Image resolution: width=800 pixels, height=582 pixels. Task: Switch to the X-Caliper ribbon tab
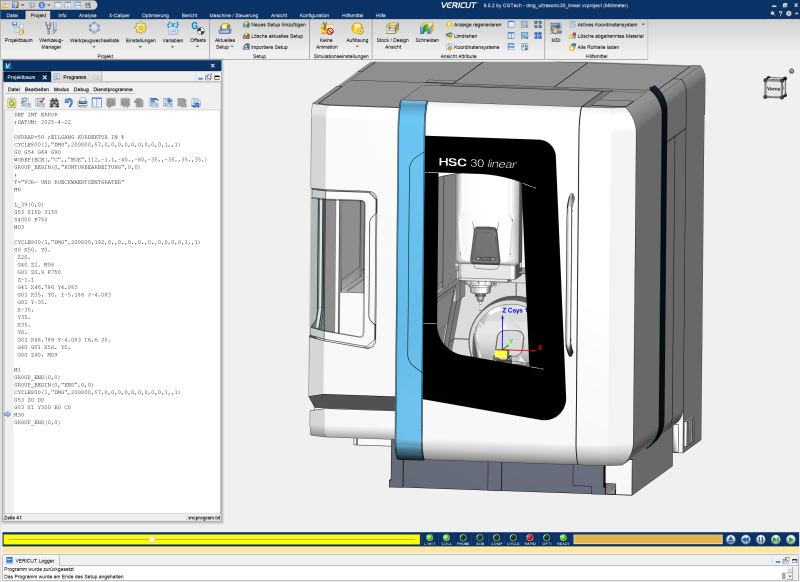coord(119,15)
